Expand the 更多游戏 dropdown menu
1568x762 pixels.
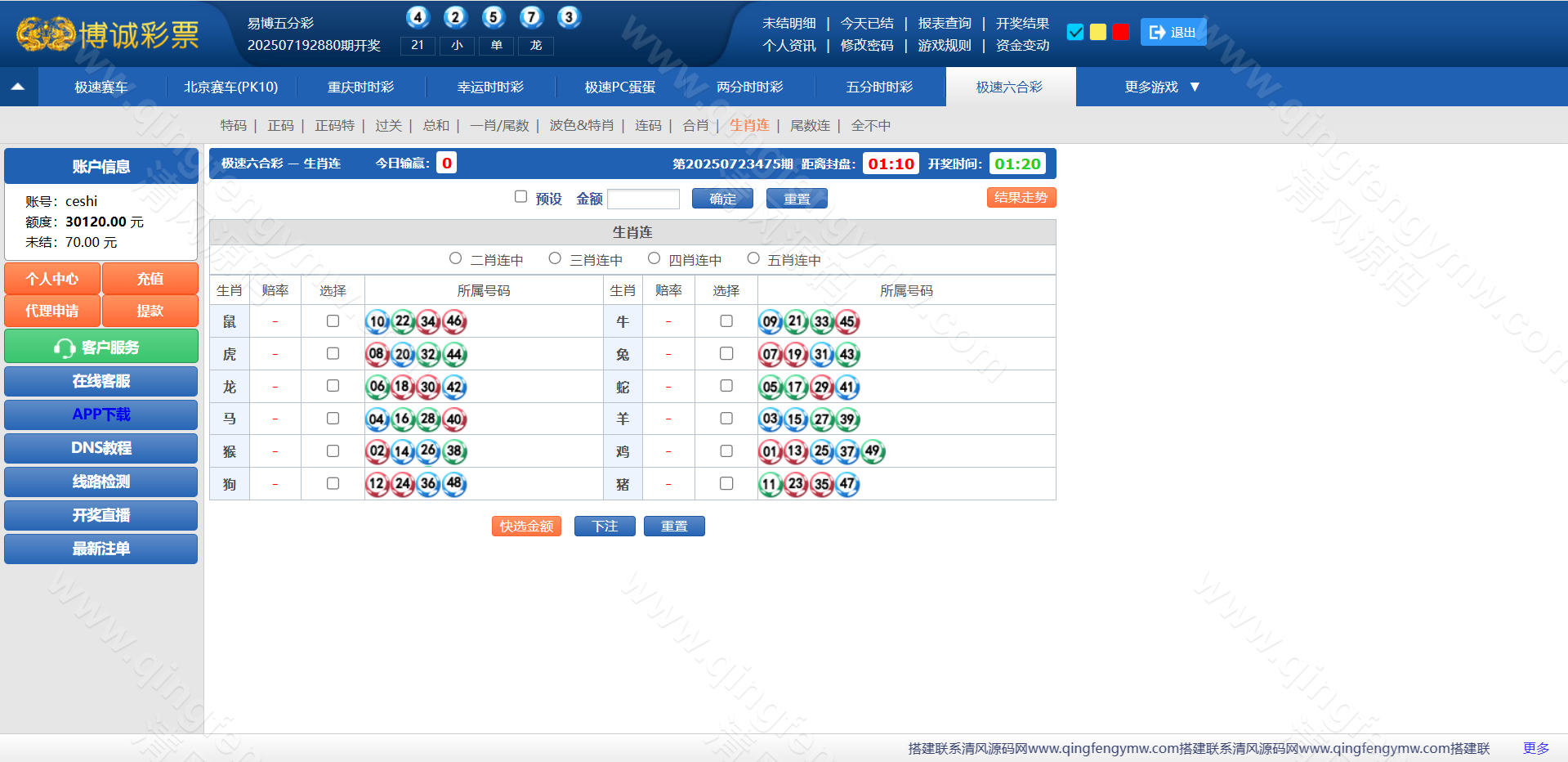click(x=1161, y=87)
